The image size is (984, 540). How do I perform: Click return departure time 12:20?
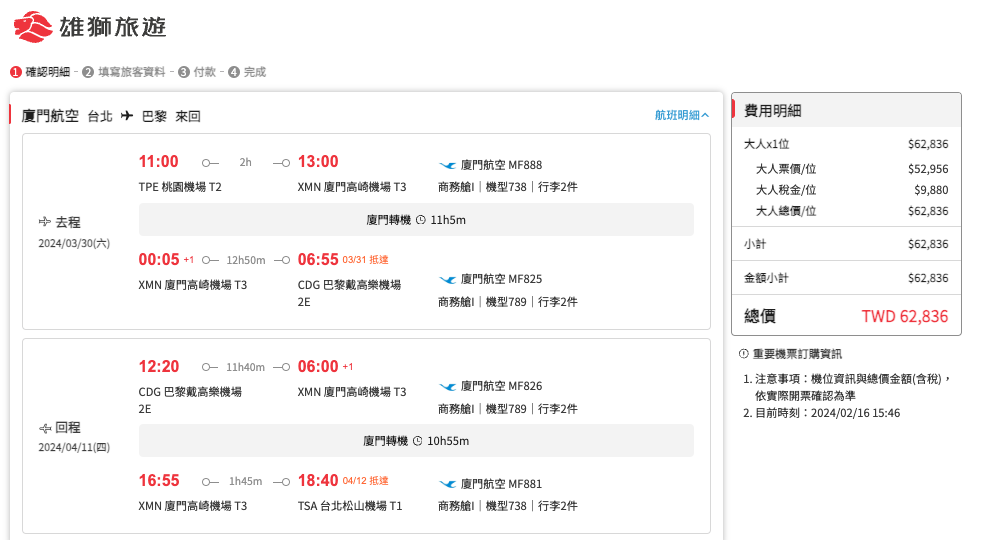[159, 366]
